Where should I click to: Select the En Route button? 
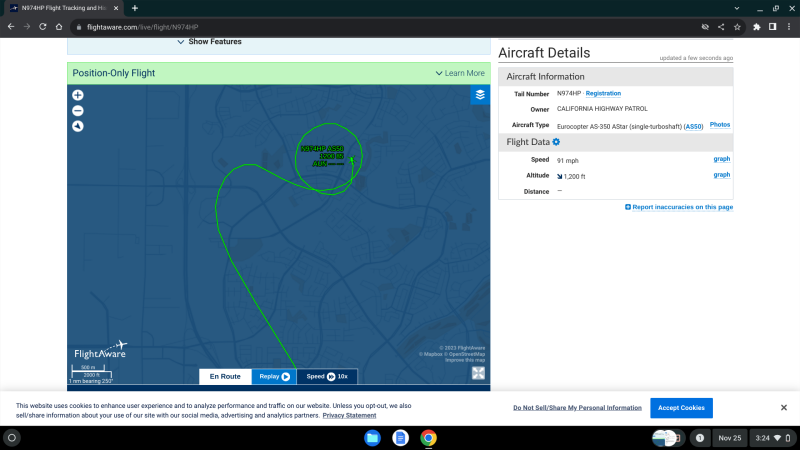(x=225, y=377)
